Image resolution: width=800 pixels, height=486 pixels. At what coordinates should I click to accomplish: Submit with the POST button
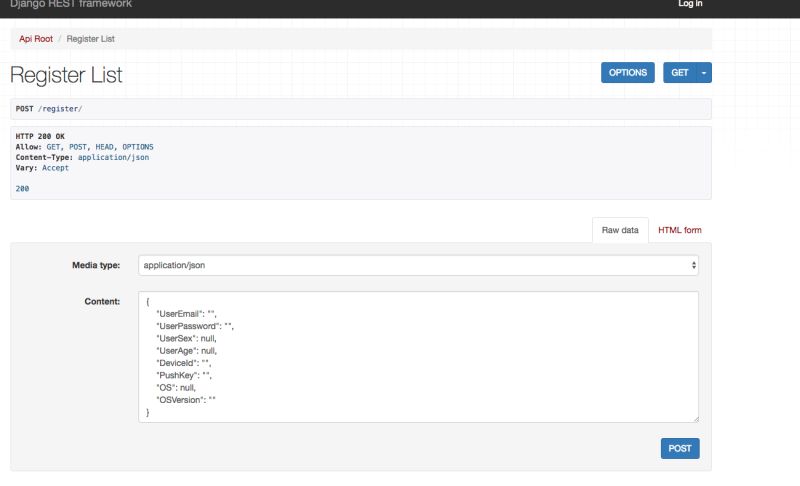680,448
